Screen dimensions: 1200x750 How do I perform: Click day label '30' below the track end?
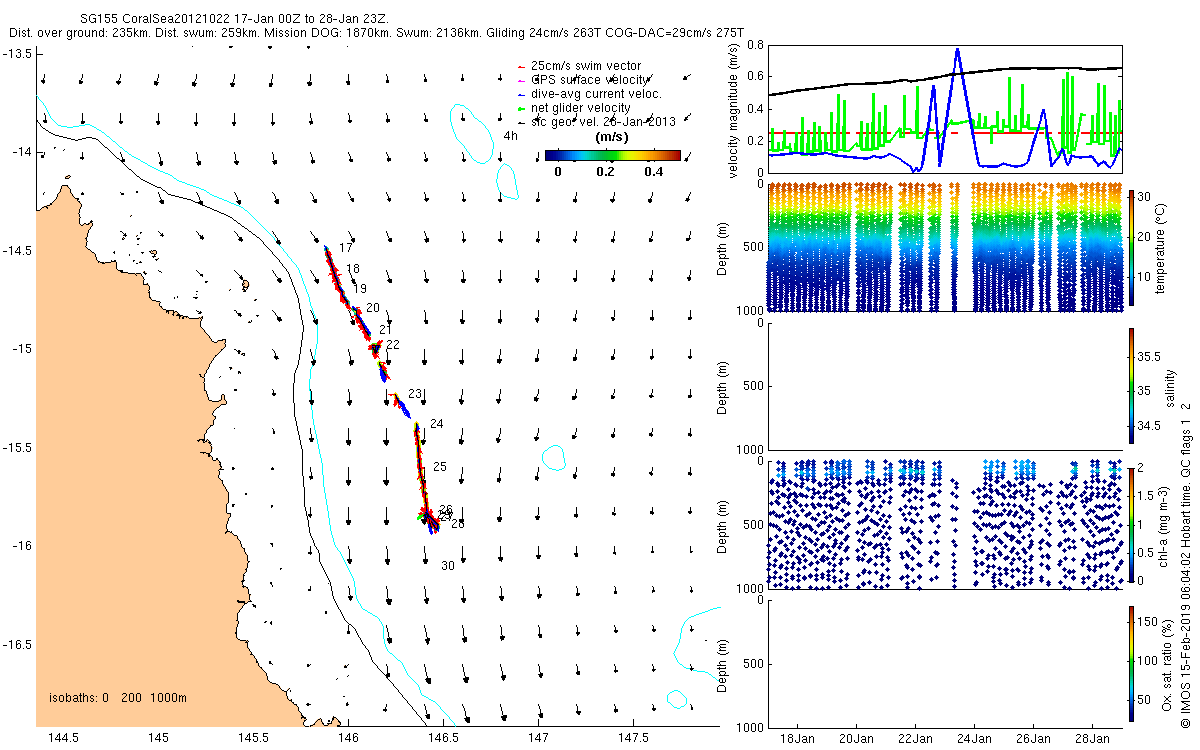coord(448,566)
